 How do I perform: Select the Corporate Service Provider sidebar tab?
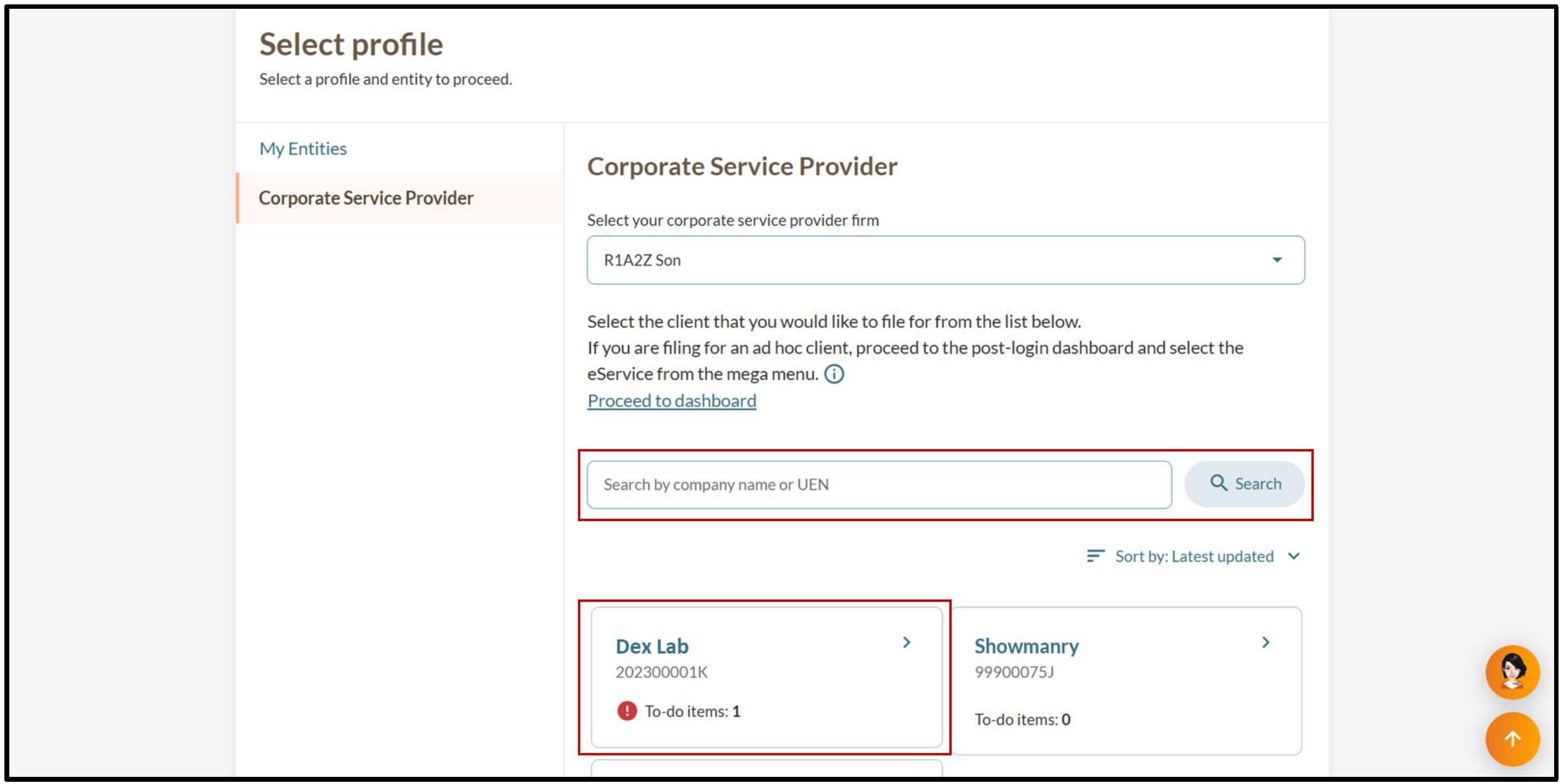point(366,198)
